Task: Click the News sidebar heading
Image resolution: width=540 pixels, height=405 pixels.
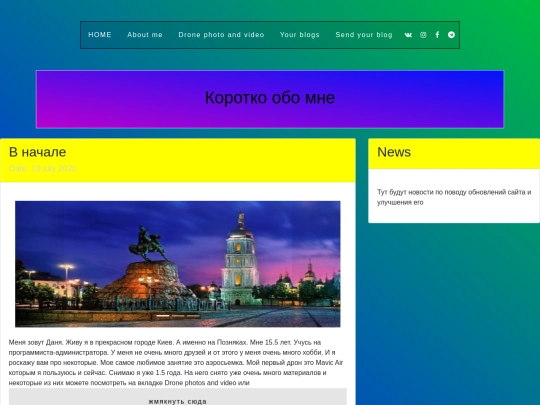Action: tap(394, 152)
